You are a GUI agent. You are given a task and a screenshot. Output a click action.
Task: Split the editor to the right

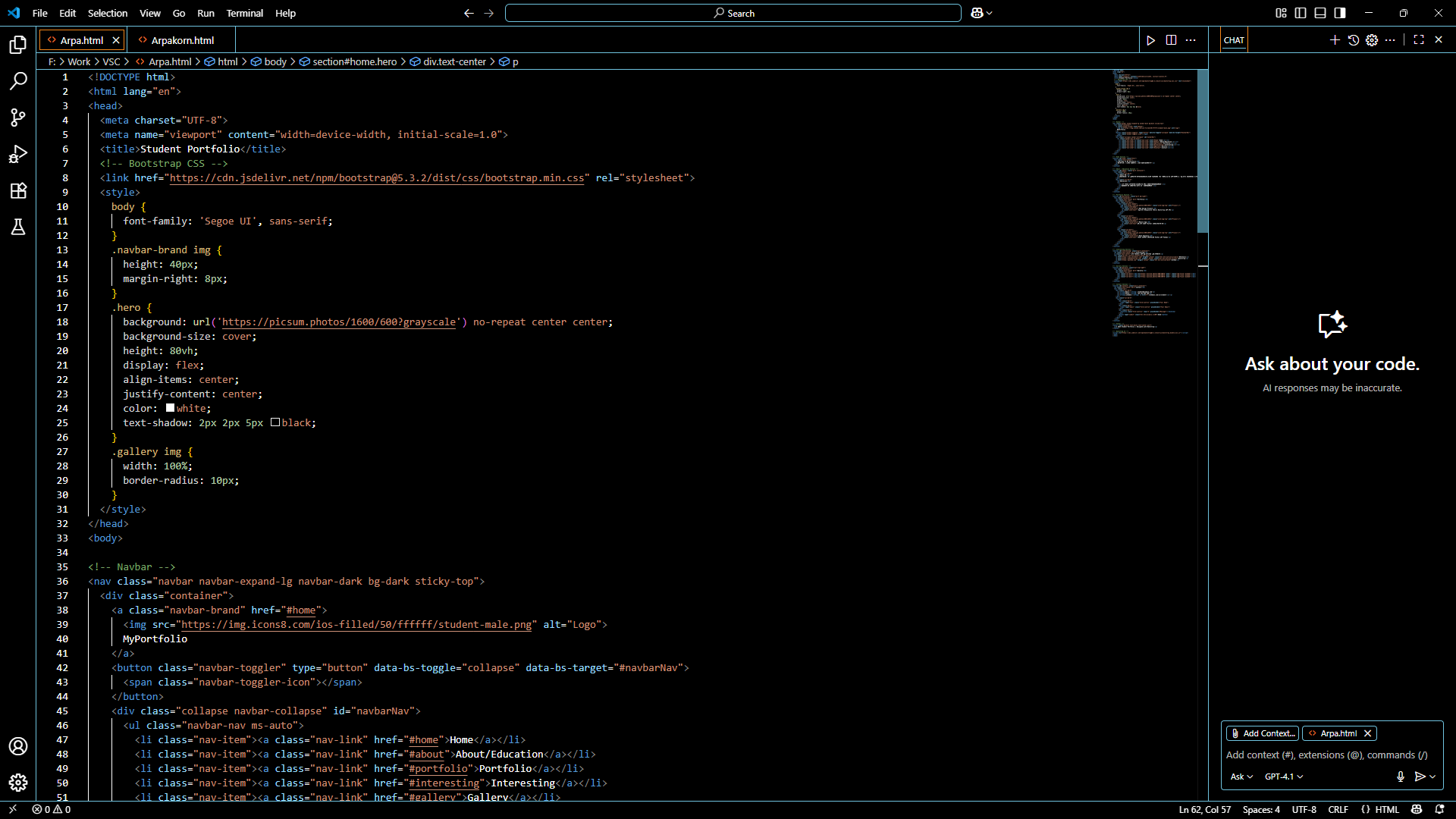click(x=1171, y=40)
